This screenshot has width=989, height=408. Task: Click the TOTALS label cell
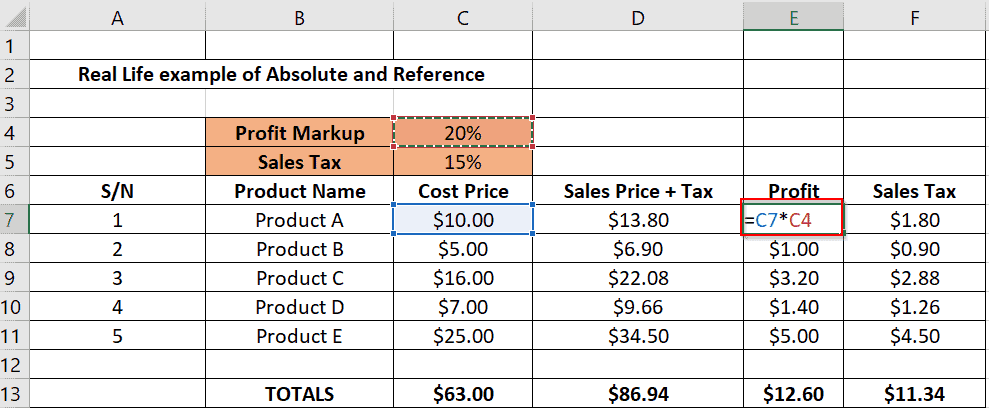coord(300,394)
